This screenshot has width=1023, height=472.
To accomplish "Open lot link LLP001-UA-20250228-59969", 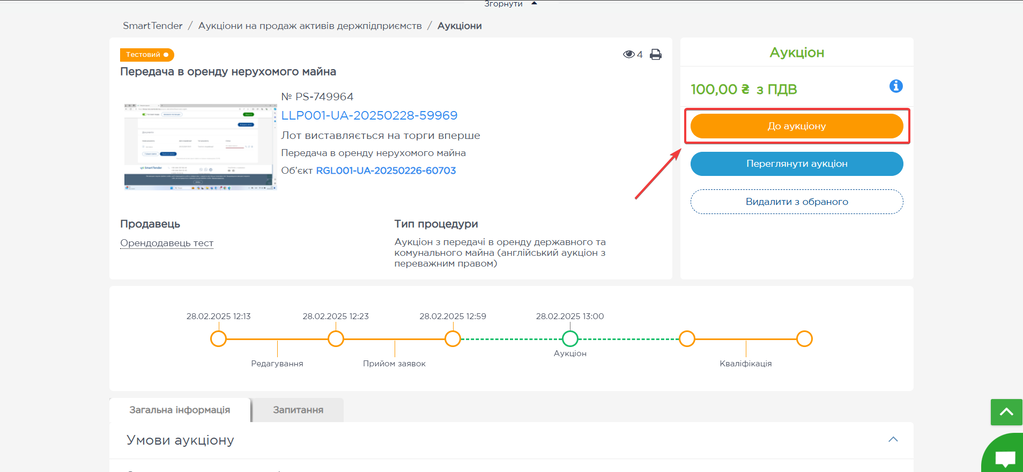I will [369, 116].
